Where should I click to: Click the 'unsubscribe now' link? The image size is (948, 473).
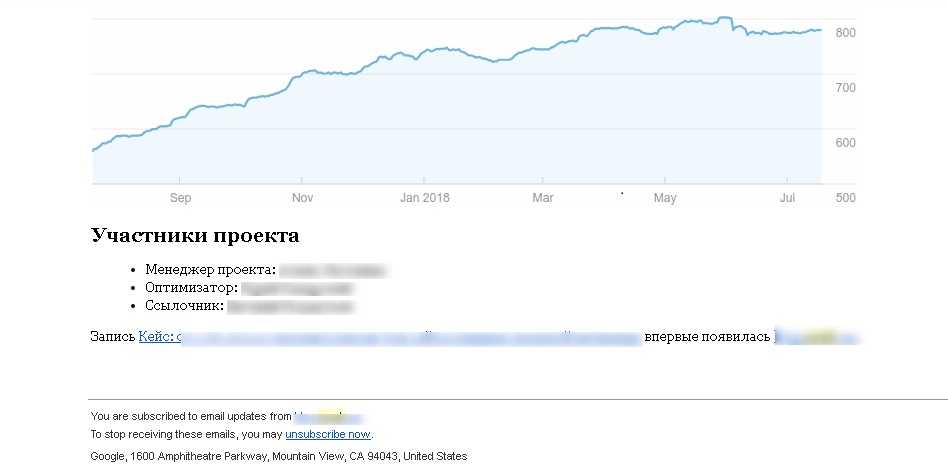[x=328, y=435]
